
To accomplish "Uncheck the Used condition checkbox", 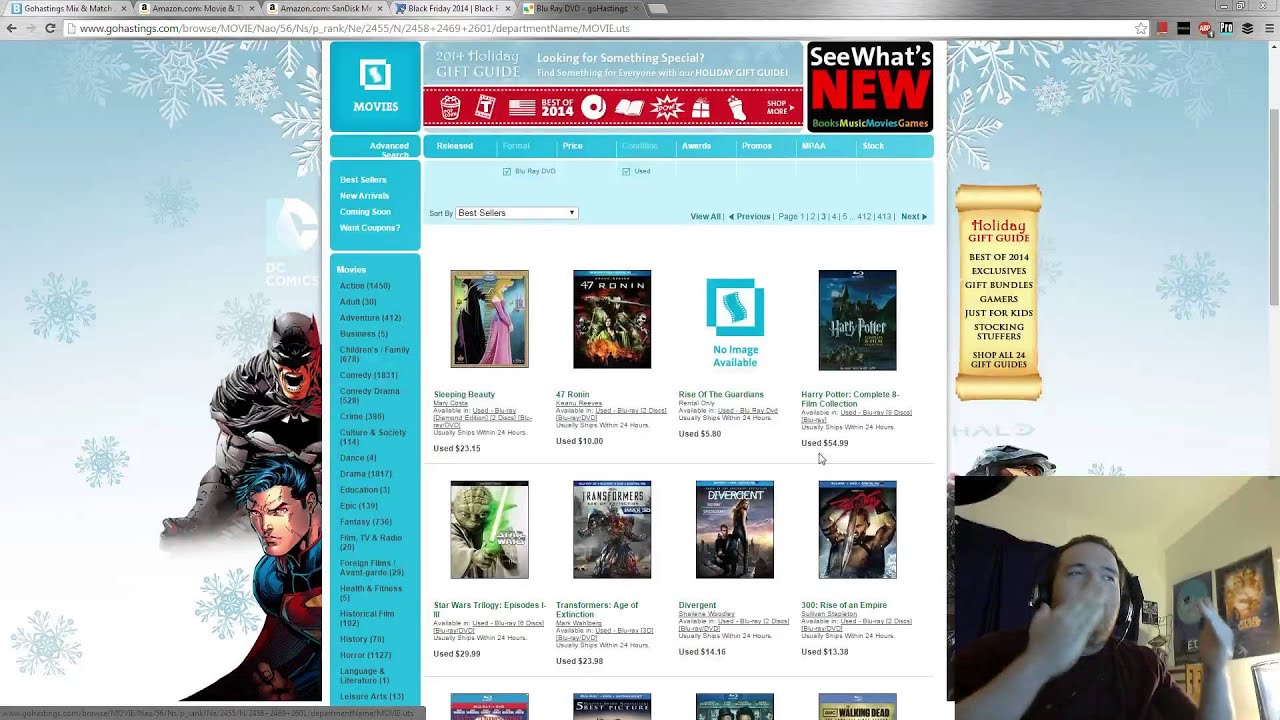I will pos(626,172).
